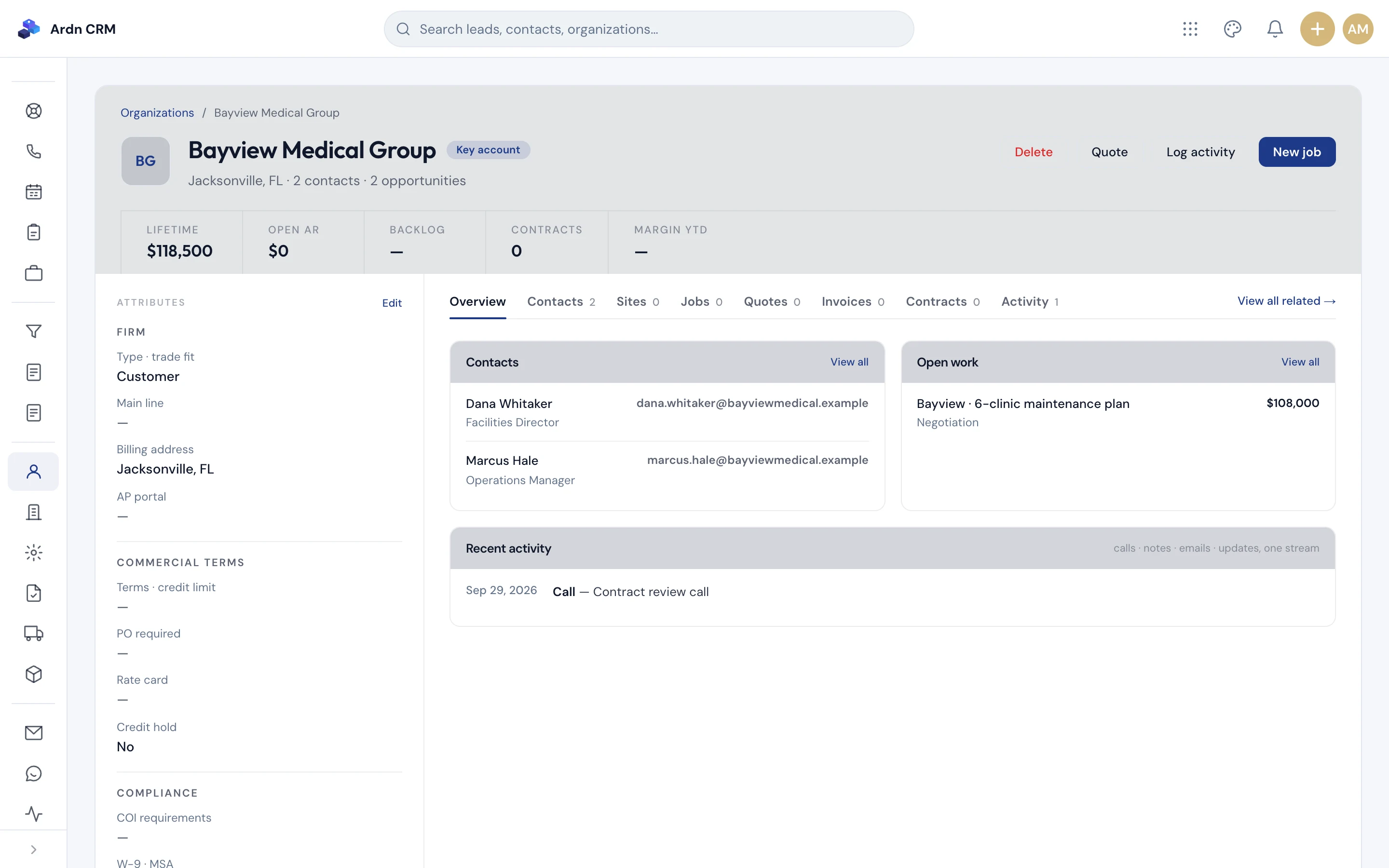Open the AM user avatar menu
The image size is (1389, 868).
[x=1358, y=29]
